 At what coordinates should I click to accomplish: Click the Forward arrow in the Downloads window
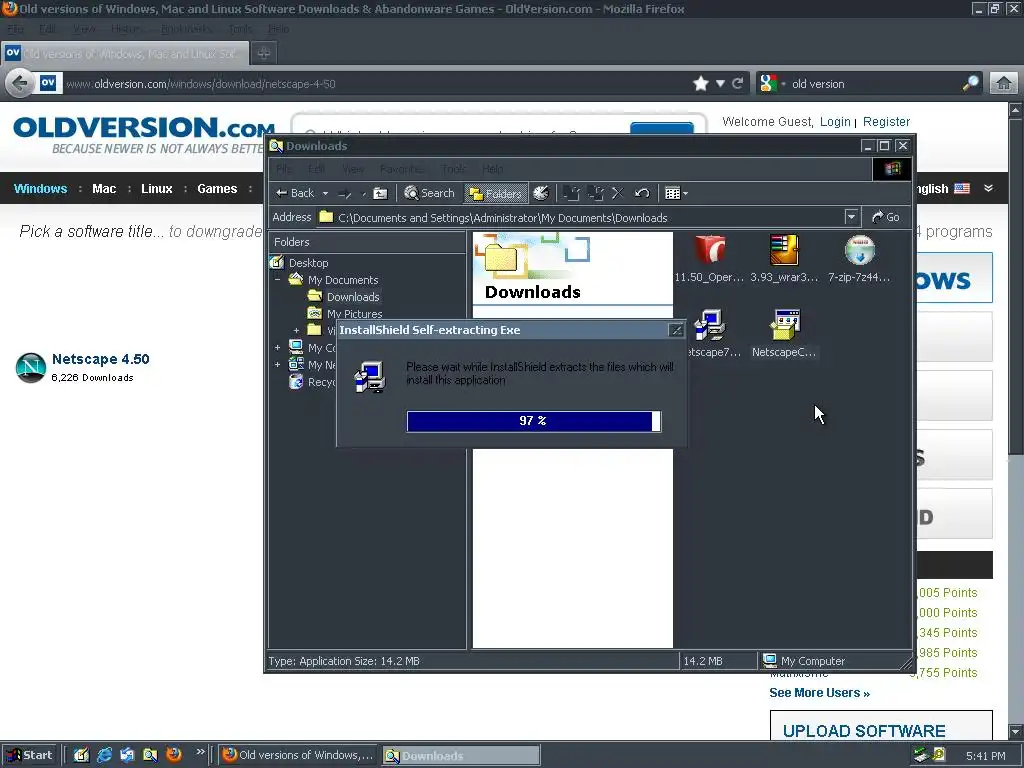345,193
